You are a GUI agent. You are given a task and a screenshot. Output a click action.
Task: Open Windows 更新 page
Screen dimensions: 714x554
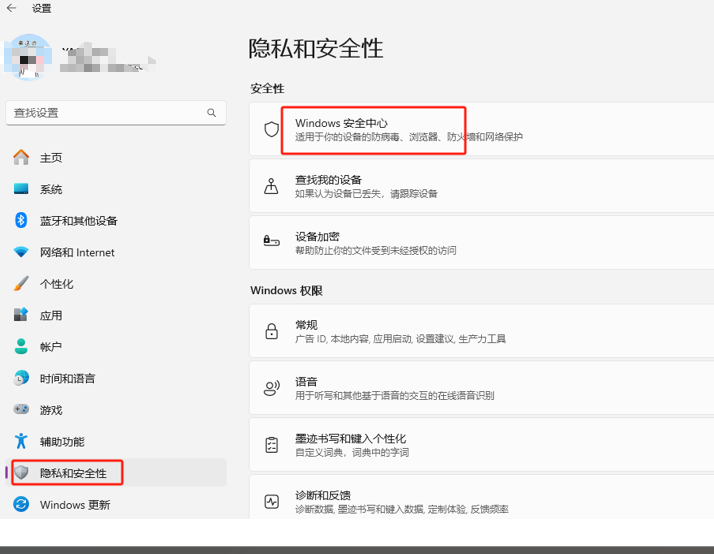pos(116,504)
